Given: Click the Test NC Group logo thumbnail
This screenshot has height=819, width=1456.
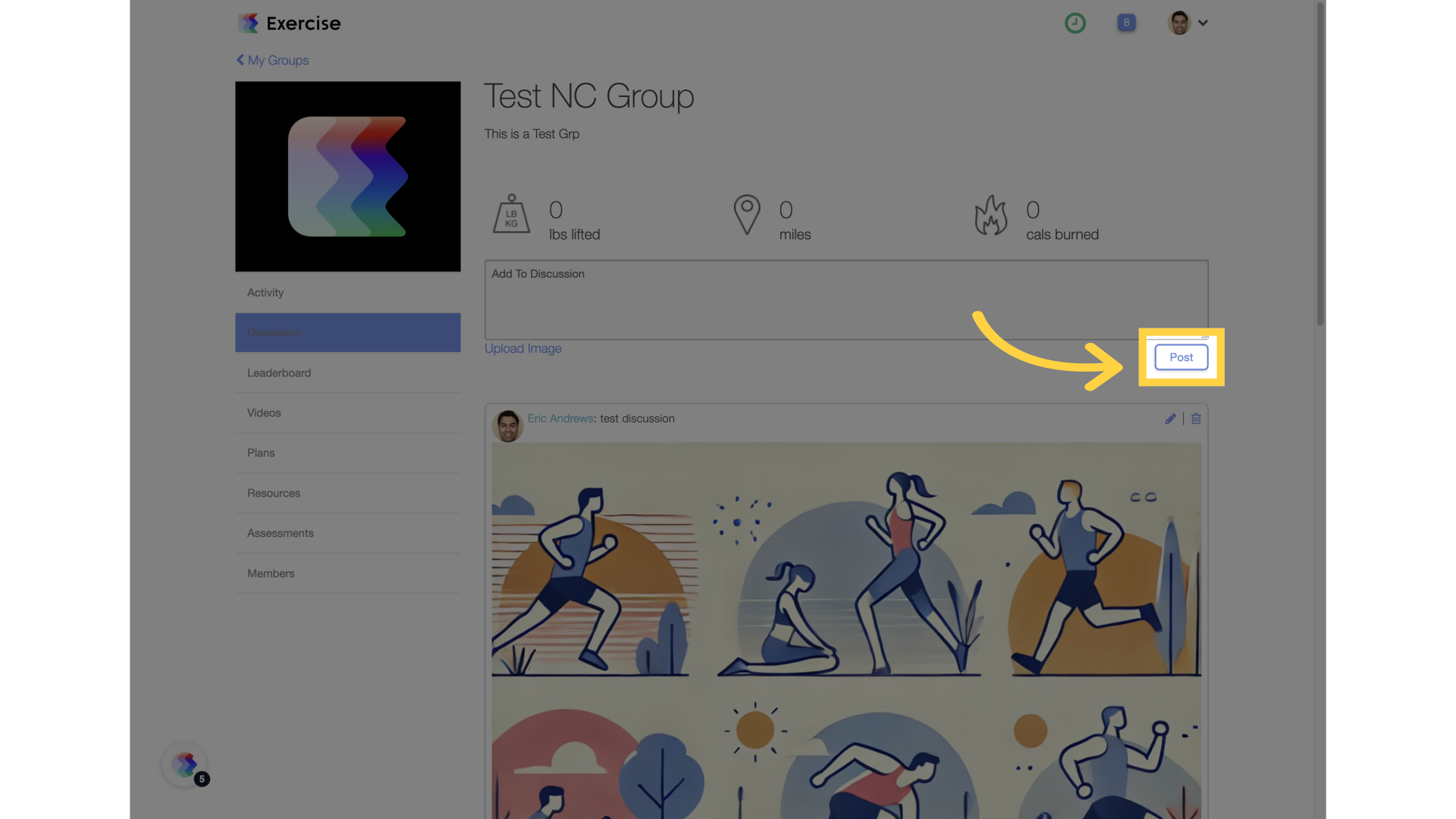Looking at the screenshot, I should pyautogui.click(x=347, y=177).
